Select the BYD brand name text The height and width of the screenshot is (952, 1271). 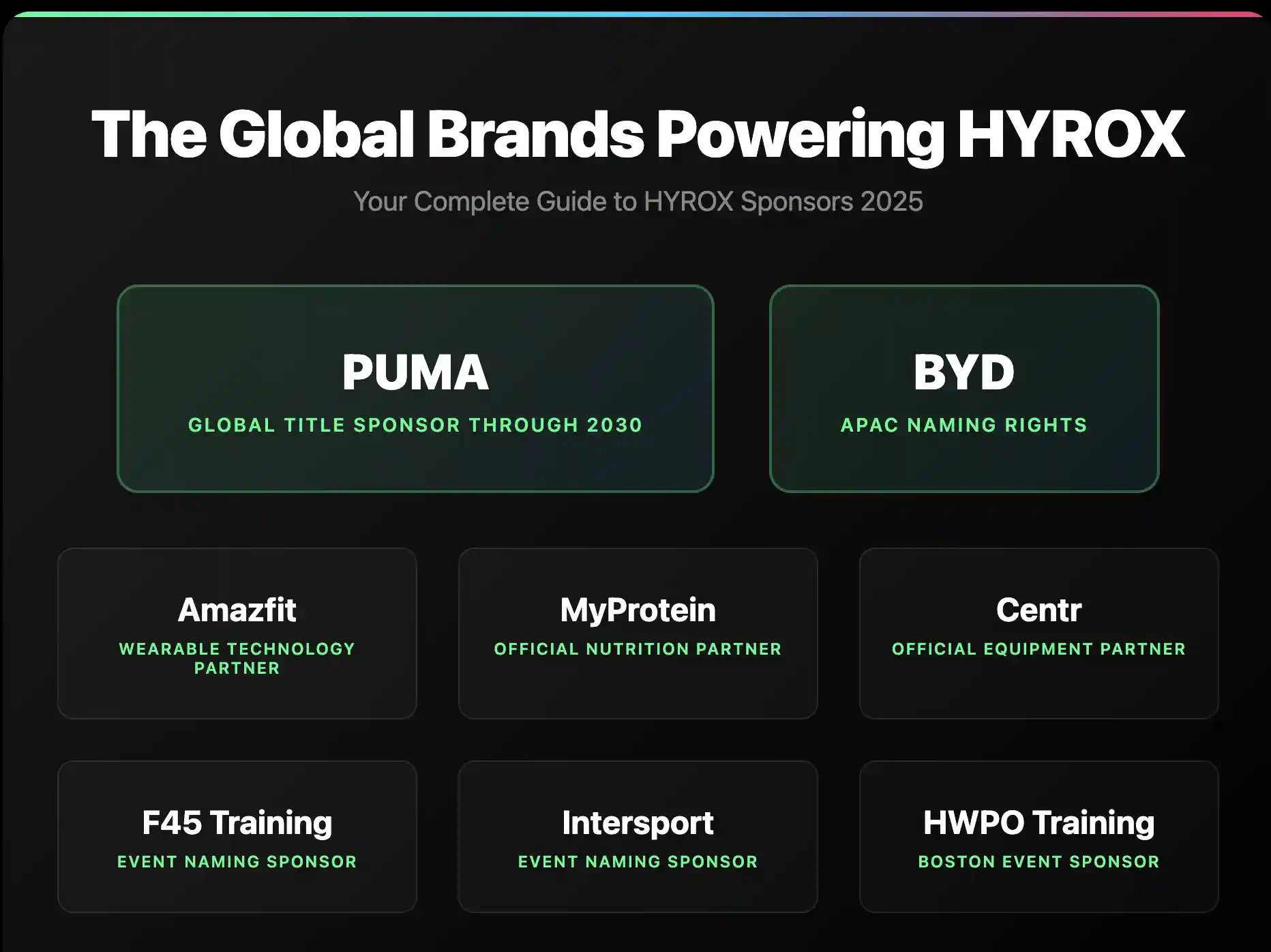click(x=963, y=372)
